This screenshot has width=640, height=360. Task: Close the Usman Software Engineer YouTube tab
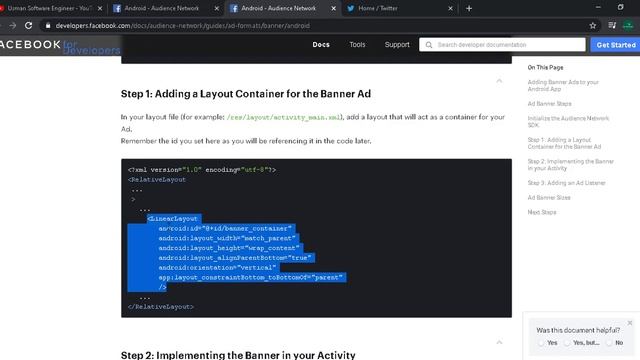(100, 8)
